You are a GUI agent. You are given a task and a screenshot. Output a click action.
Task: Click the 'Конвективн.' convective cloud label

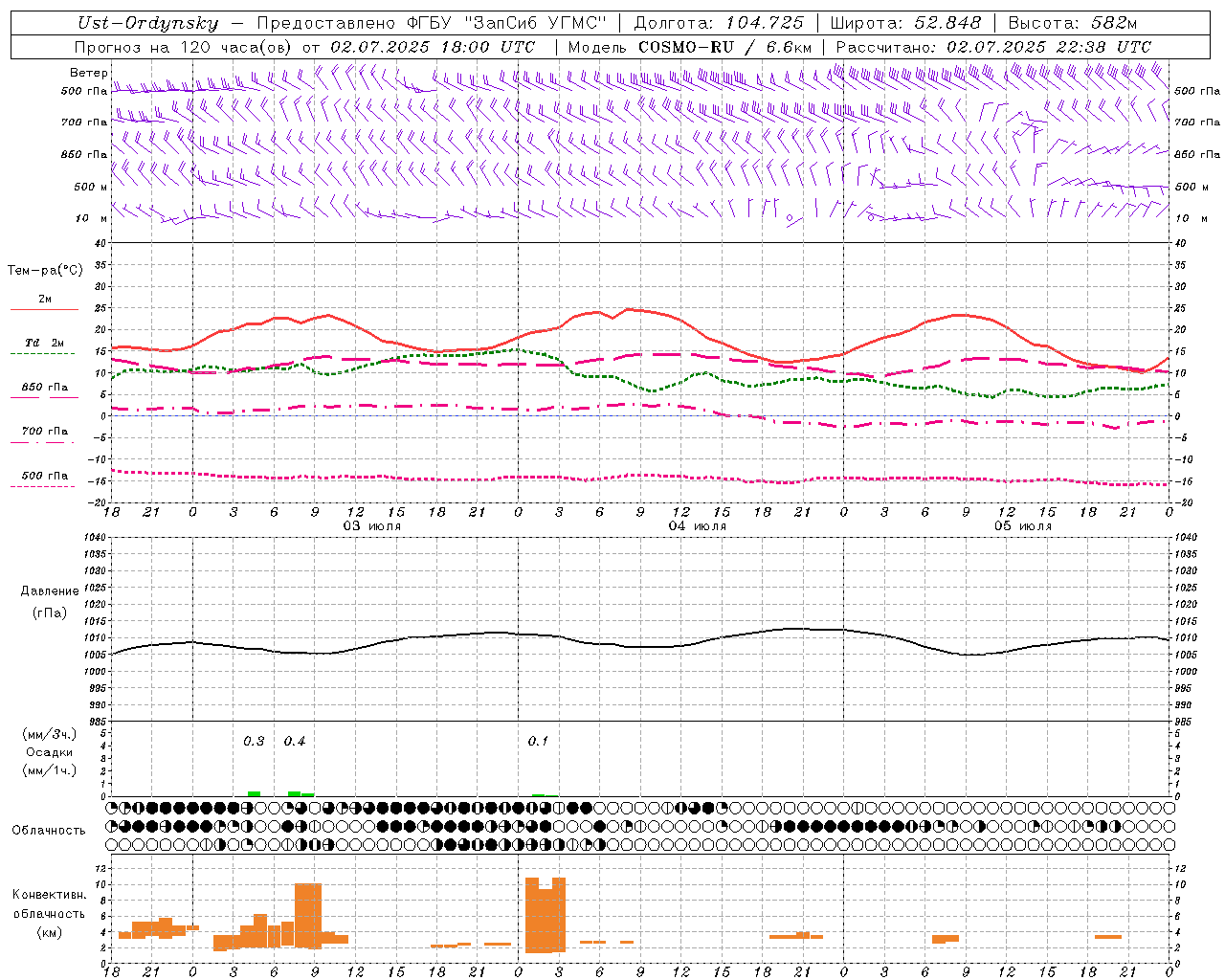point(50,895)
